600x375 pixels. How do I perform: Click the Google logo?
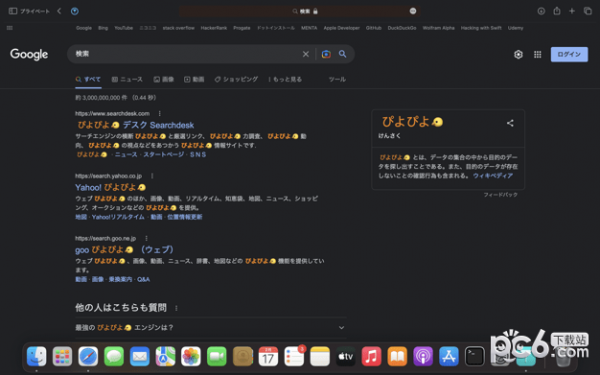[x=29, y=54]
